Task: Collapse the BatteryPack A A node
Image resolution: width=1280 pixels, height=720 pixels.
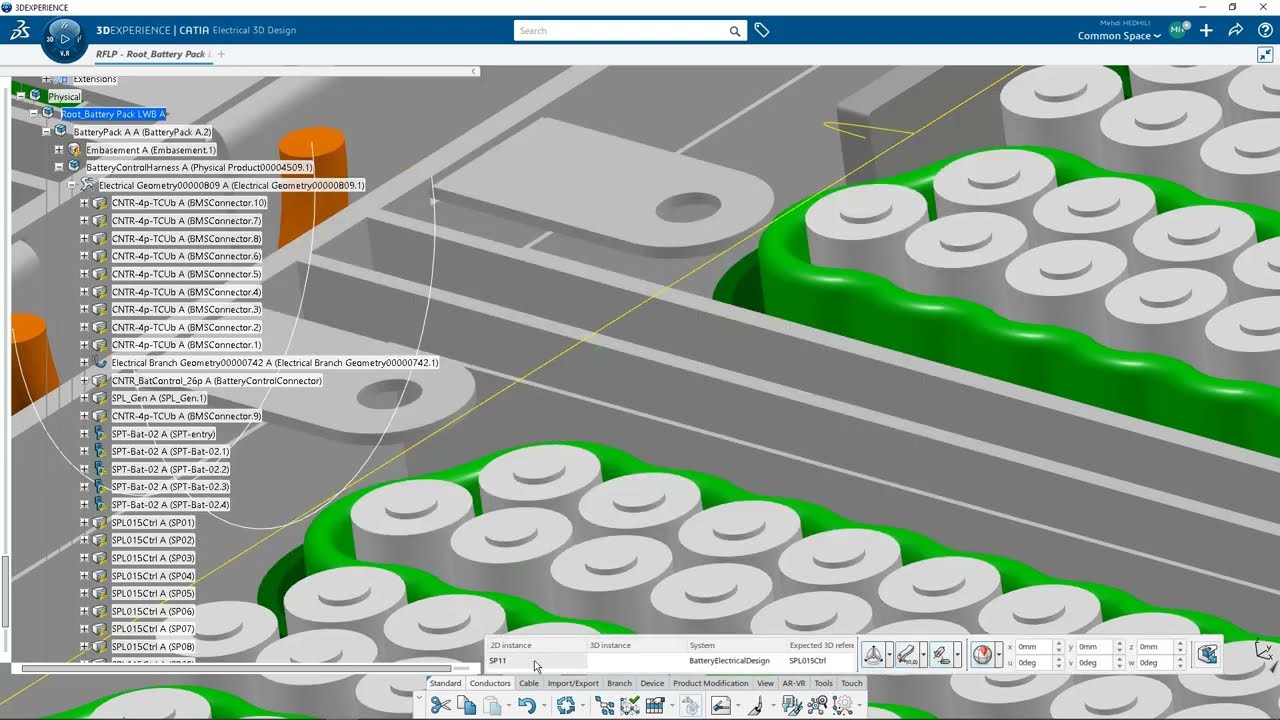Action: pyautogui.click(x=46, y=132)
